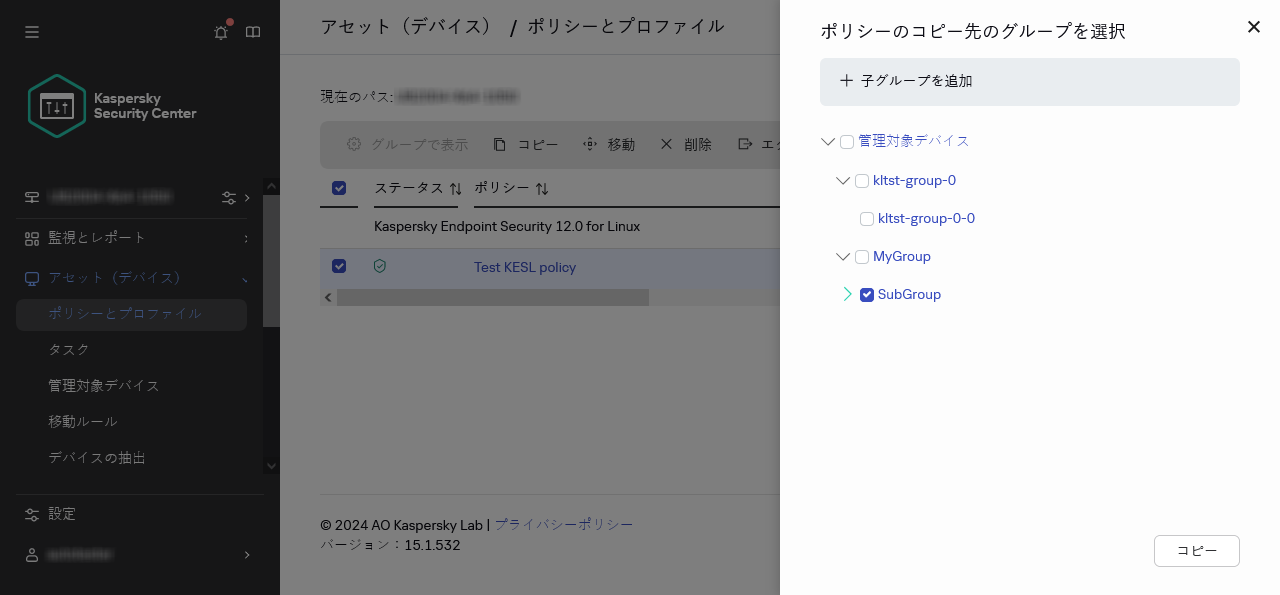Enable the kltst-group-0-0 checkbox
Image resolution: width=1280 pixels, height=595 pixels.
tap(867, 218)
